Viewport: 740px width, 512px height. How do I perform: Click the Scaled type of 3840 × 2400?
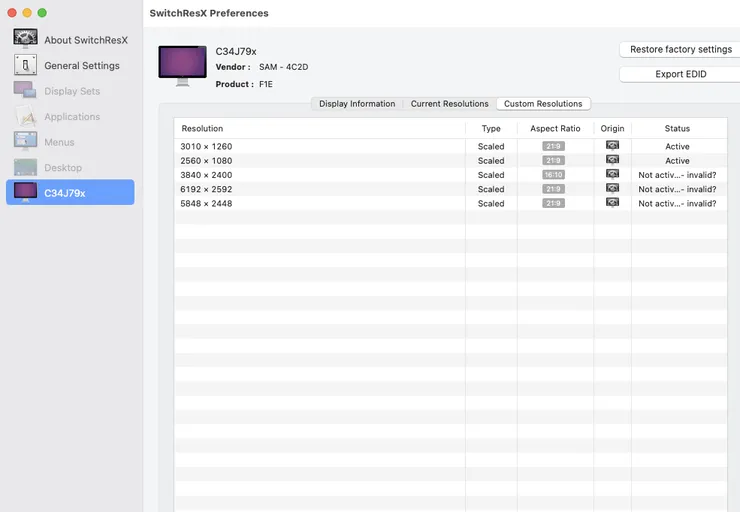click(491, 175)
